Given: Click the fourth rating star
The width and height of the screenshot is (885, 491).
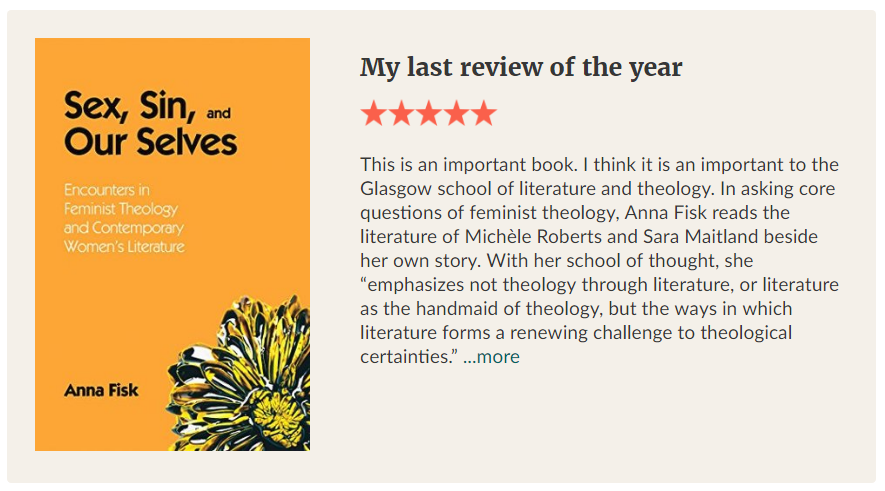Looking at the screenshot, I should (456, 113).
